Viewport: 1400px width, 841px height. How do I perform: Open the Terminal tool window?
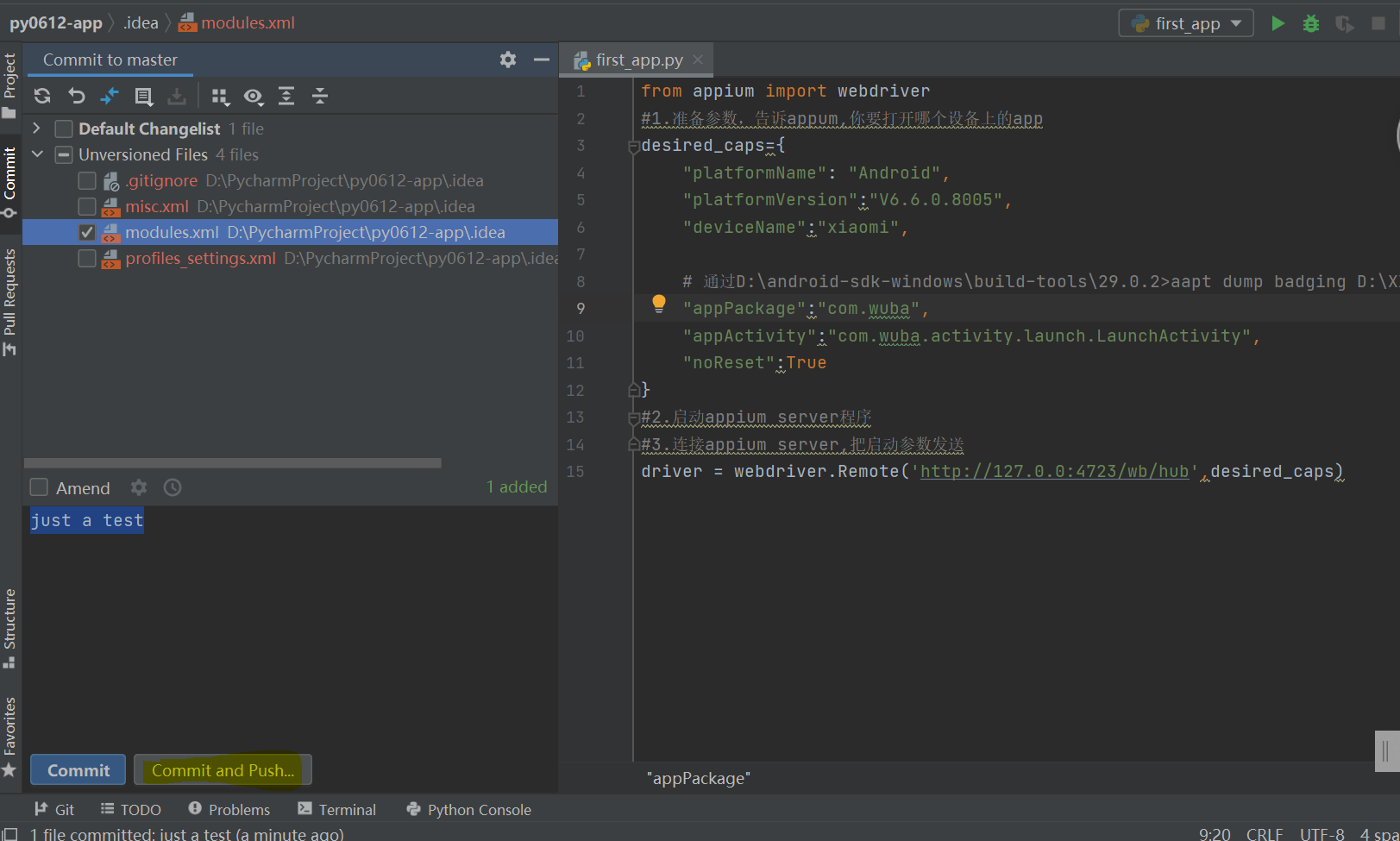[x=337, y=809]
